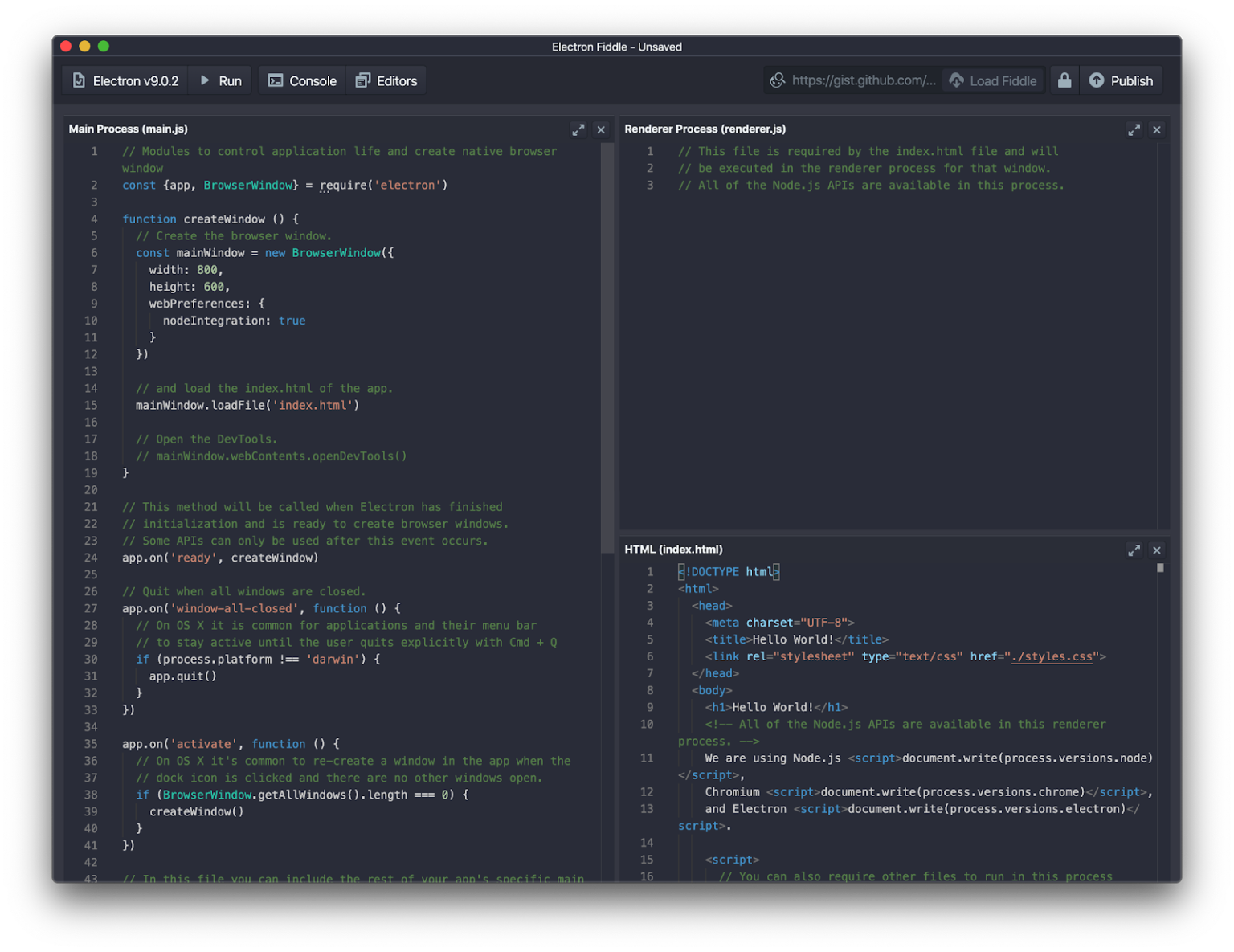Hide the Main Process editor pane

[601, 129]
